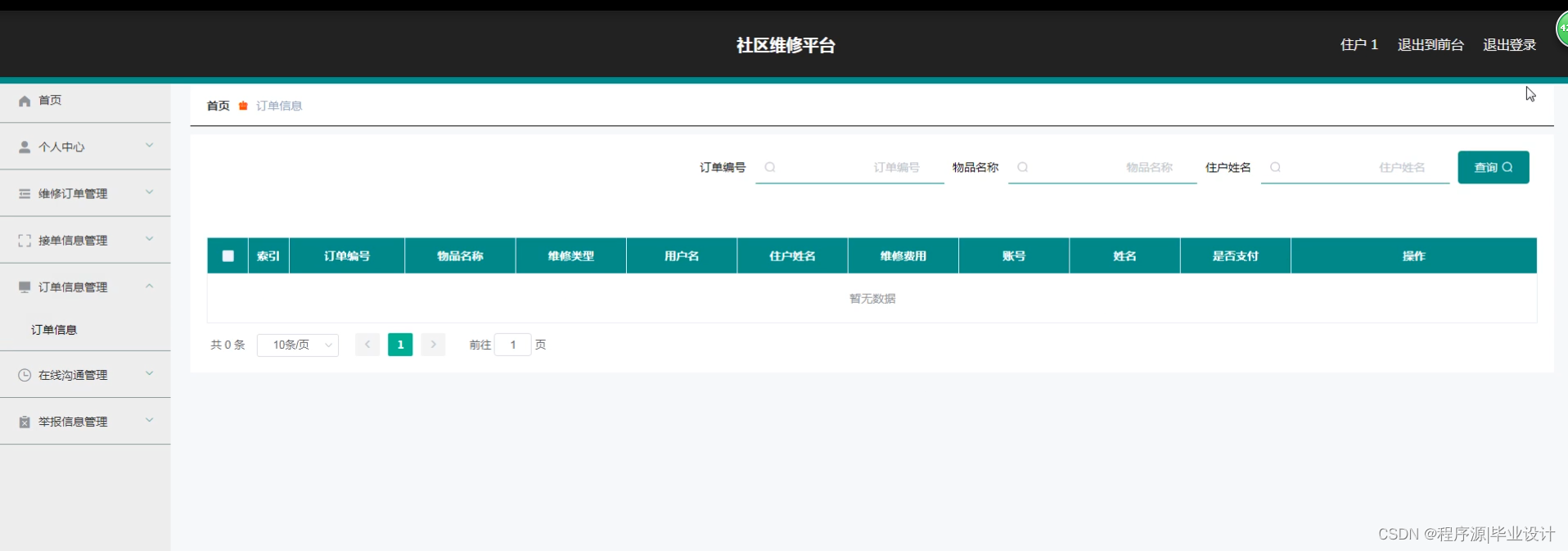The height and width of the screenshot is (551, 1568).
Task: Click the 是否支付 column header
Action: tap(1236, 256)
